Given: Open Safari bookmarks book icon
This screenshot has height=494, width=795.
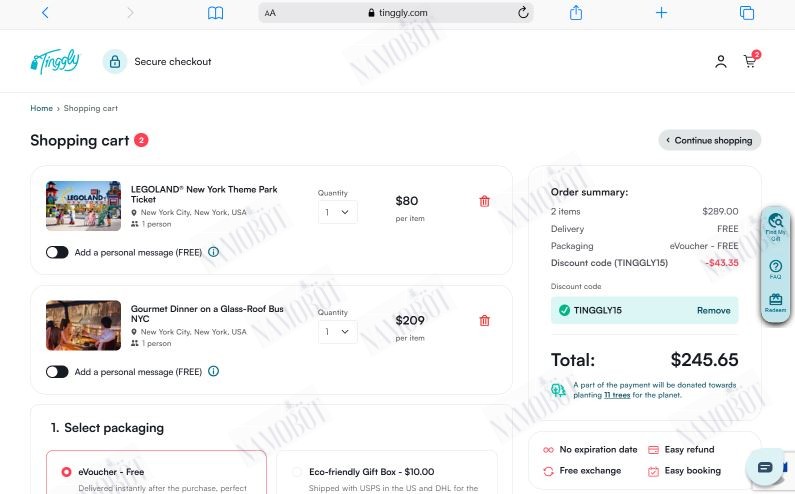Looking at the screenshot, I should pyautogui.click(x=215, y=13).
